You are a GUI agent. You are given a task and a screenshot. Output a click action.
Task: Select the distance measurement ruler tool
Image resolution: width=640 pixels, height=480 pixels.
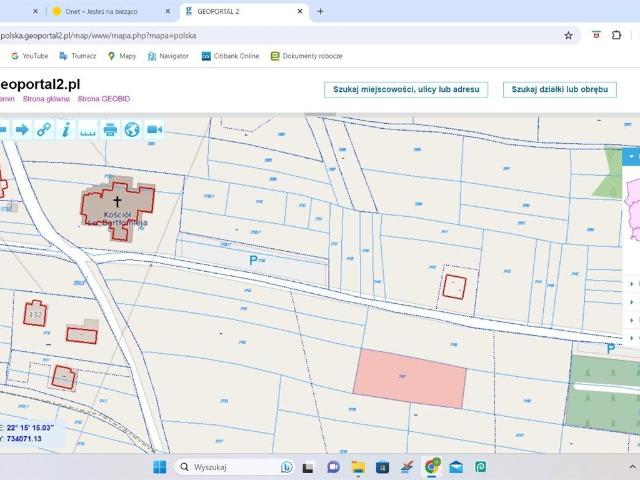88,129
